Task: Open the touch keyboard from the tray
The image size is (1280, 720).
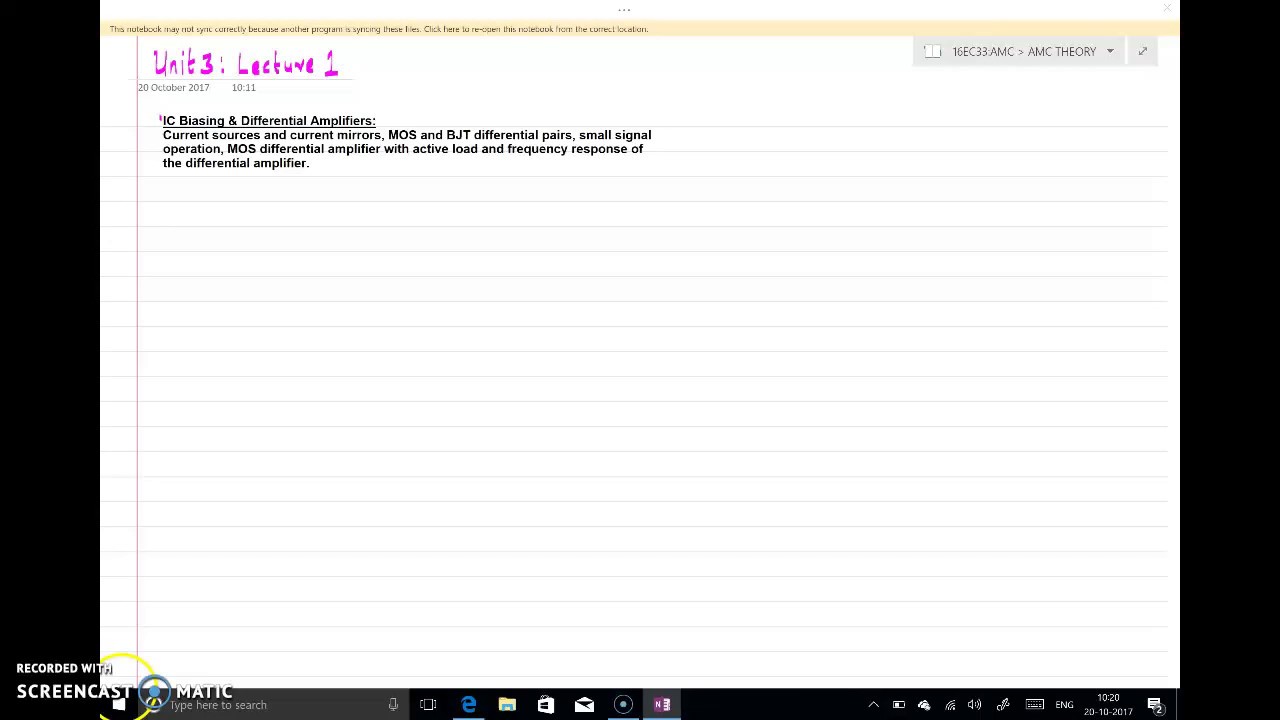Action: click(x=1035, y=705)
